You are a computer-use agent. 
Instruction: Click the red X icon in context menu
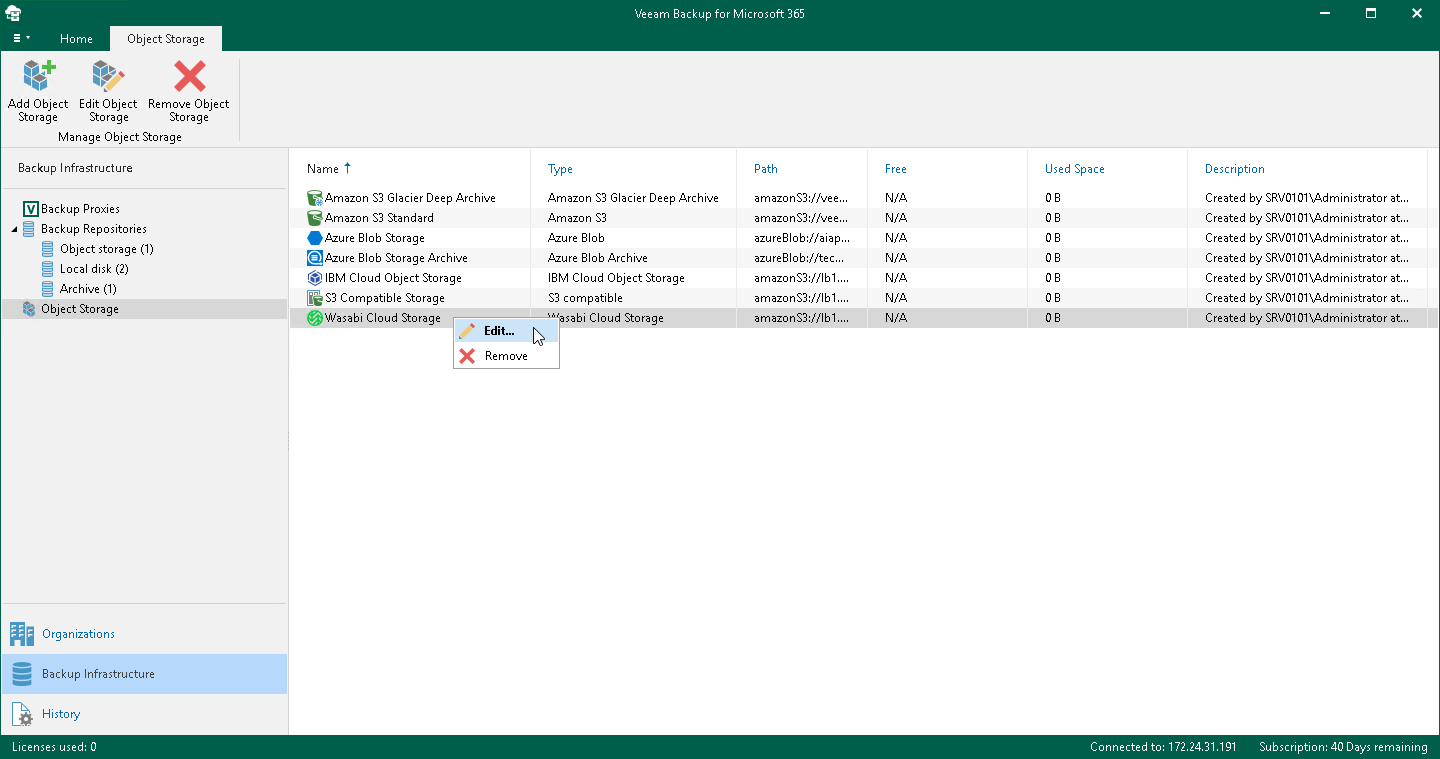467,356
